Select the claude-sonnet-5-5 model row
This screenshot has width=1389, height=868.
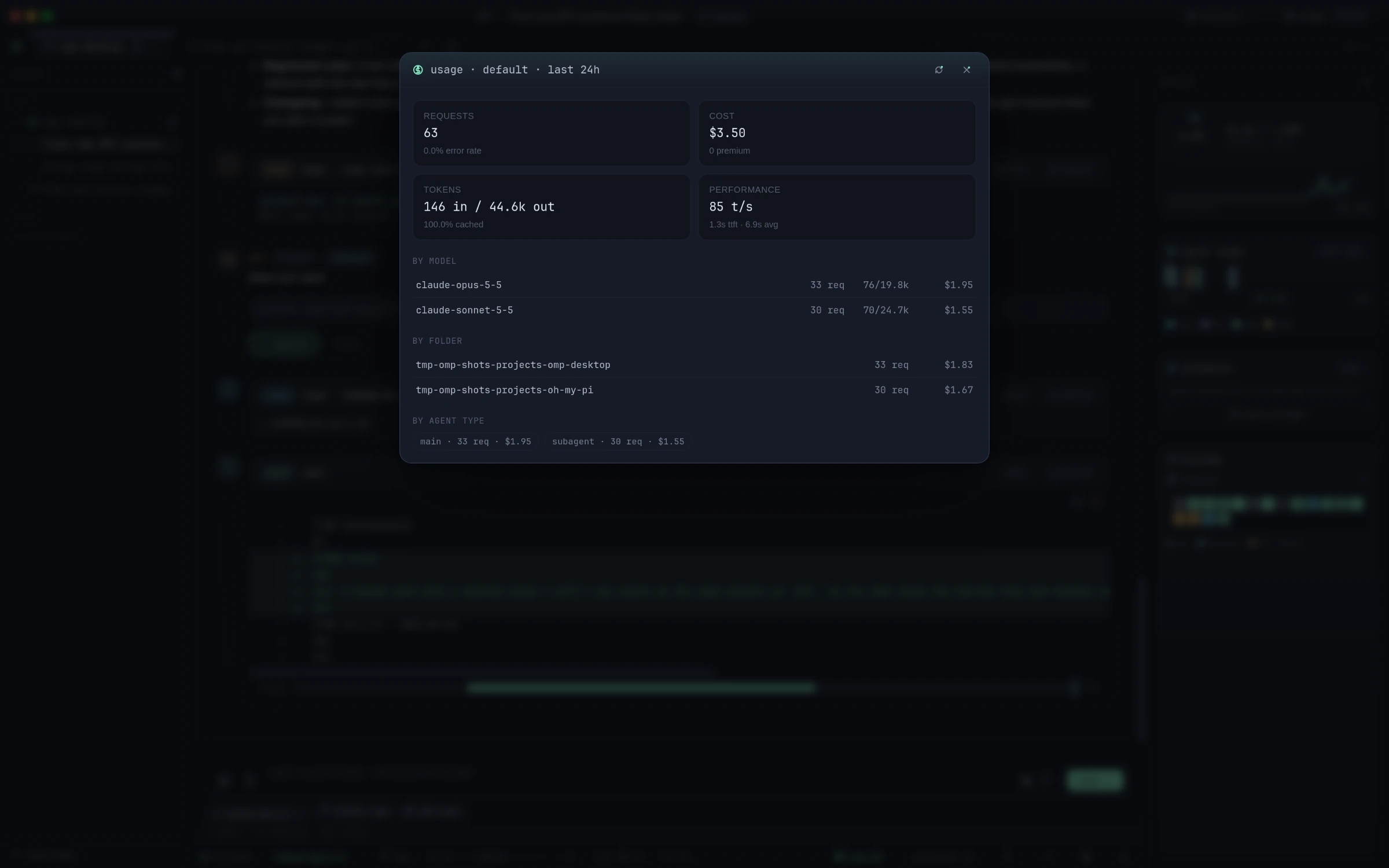coord(694,310)
